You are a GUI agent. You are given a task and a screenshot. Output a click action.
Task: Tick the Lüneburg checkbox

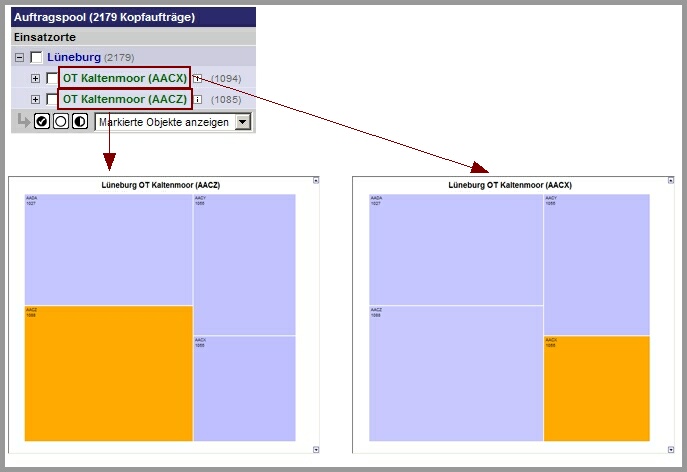(37, 57)
